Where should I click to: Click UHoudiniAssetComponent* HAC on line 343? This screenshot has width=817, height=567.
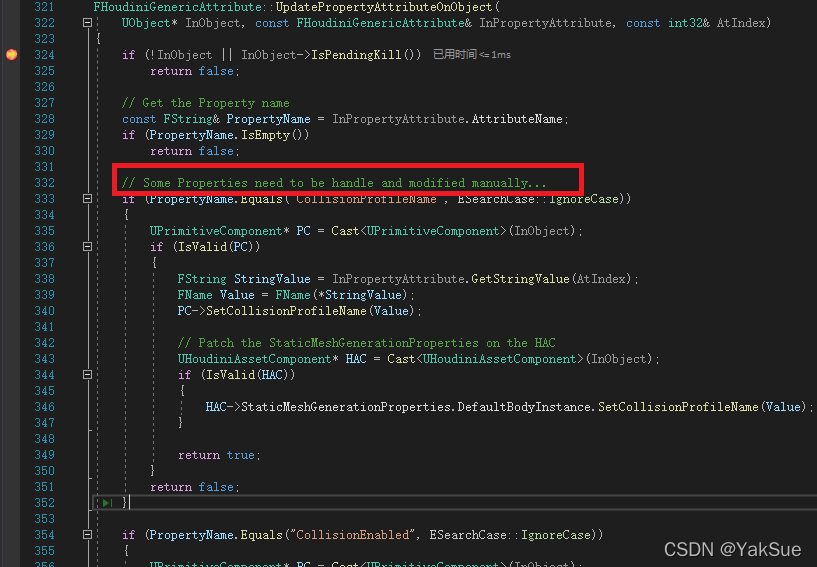click(272, 359)
